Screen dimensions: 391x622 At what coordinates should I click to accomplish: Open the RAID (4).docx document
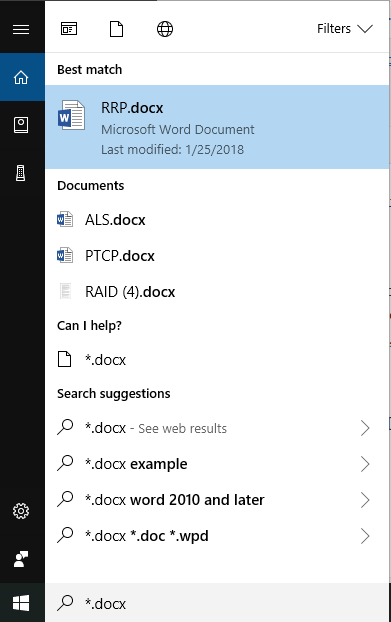pos(217,292)
